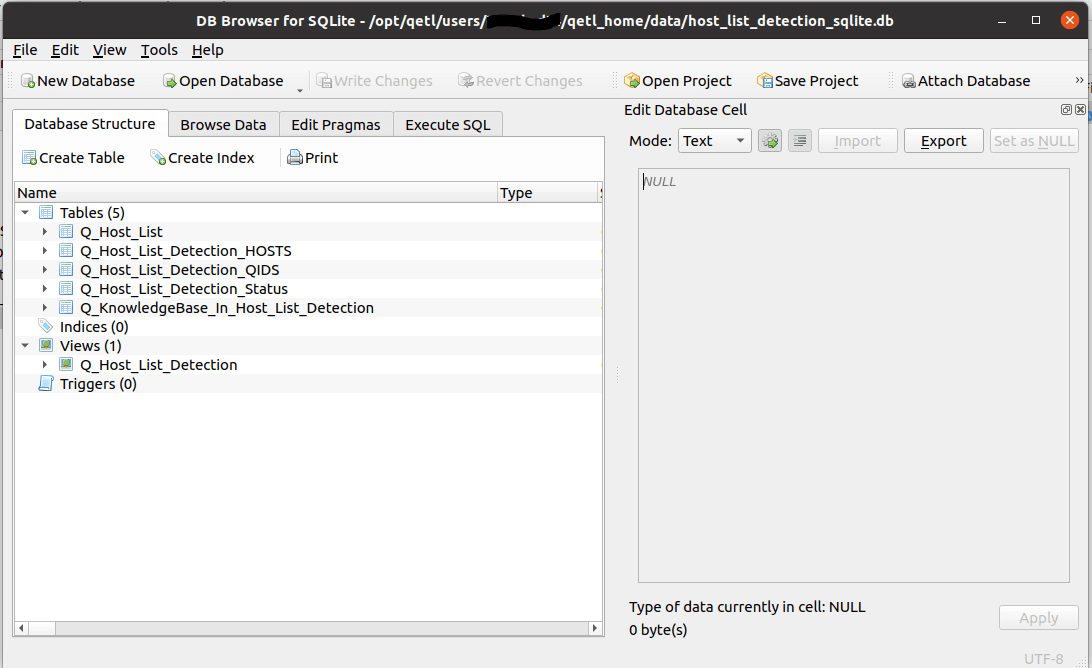
Task: Click the Export button
Action: pyautogui.click(x=944, y=141)
